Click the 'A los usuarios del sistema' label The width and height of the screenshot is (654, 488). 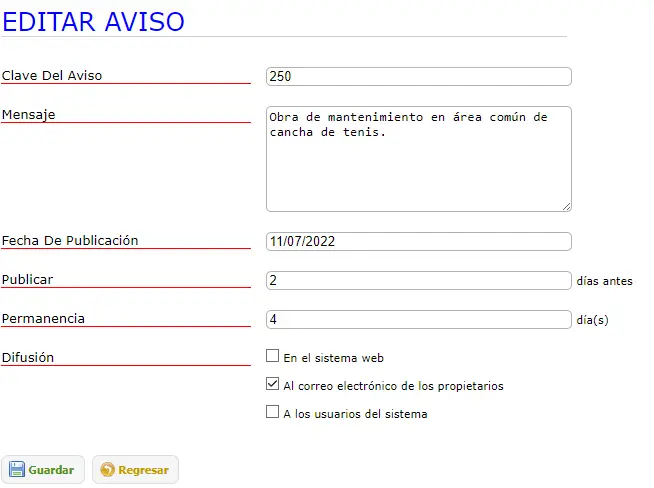355,414
